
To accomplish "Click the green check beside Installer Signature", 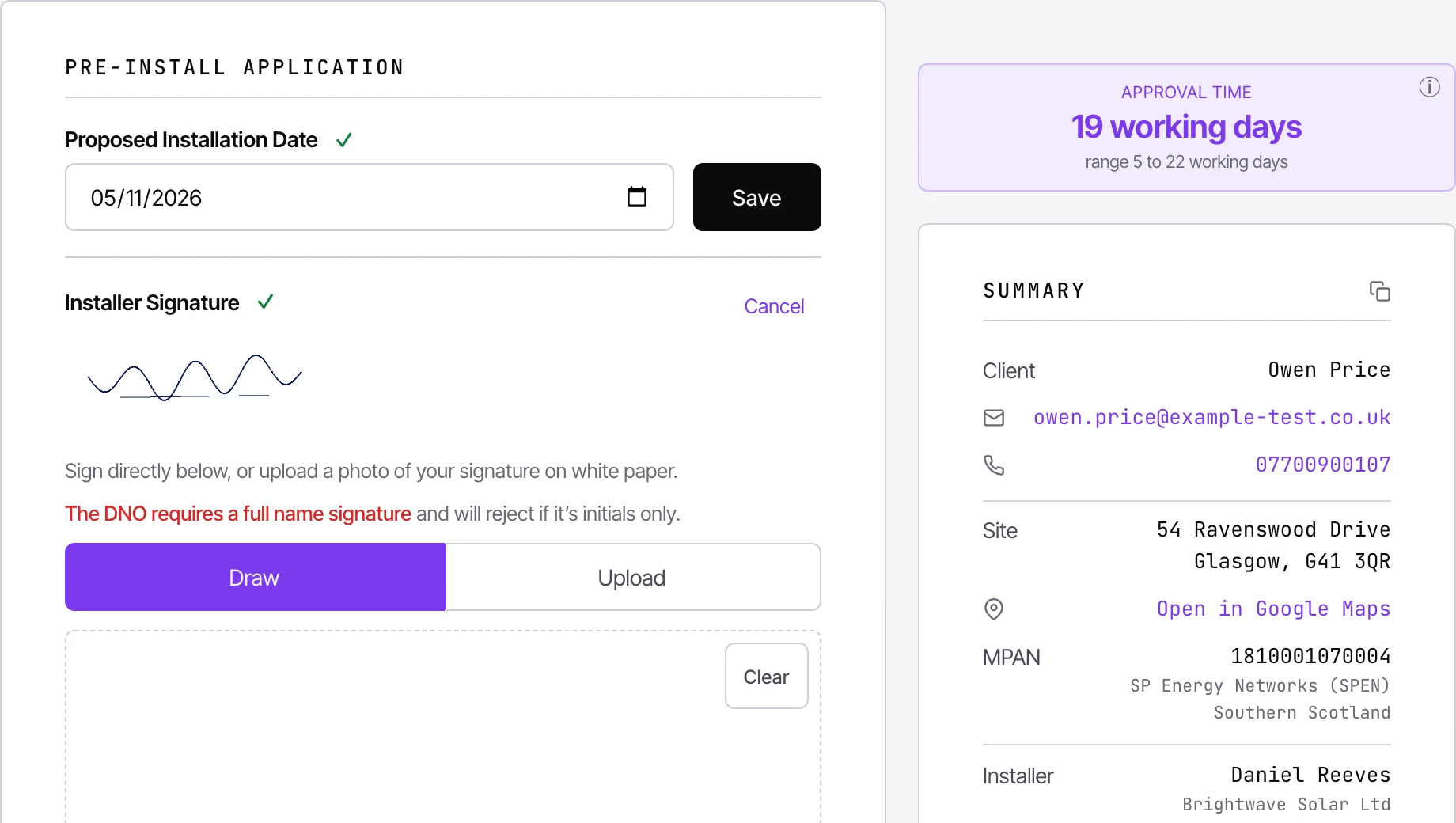I will pyautogui.click(x=265, y=302).
